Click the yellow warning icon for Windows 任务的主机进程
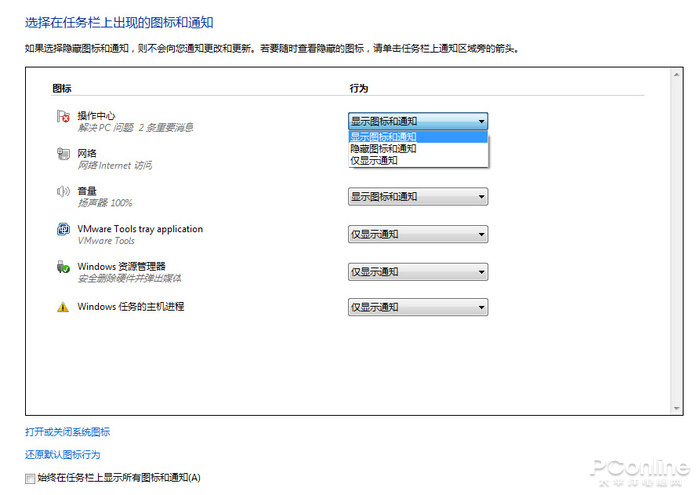The image size is (700, 495). tap(63, 307)
